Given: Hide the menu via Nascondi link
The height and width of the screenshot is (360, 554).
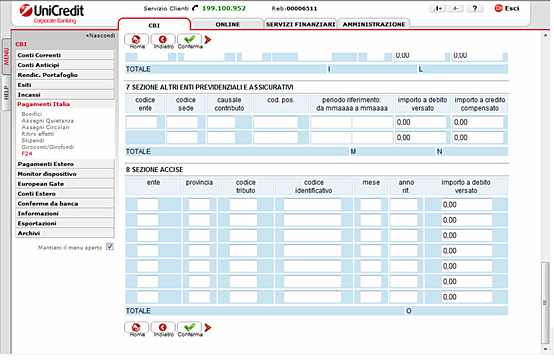Looking at the screenshot, I should click(100, 36).
